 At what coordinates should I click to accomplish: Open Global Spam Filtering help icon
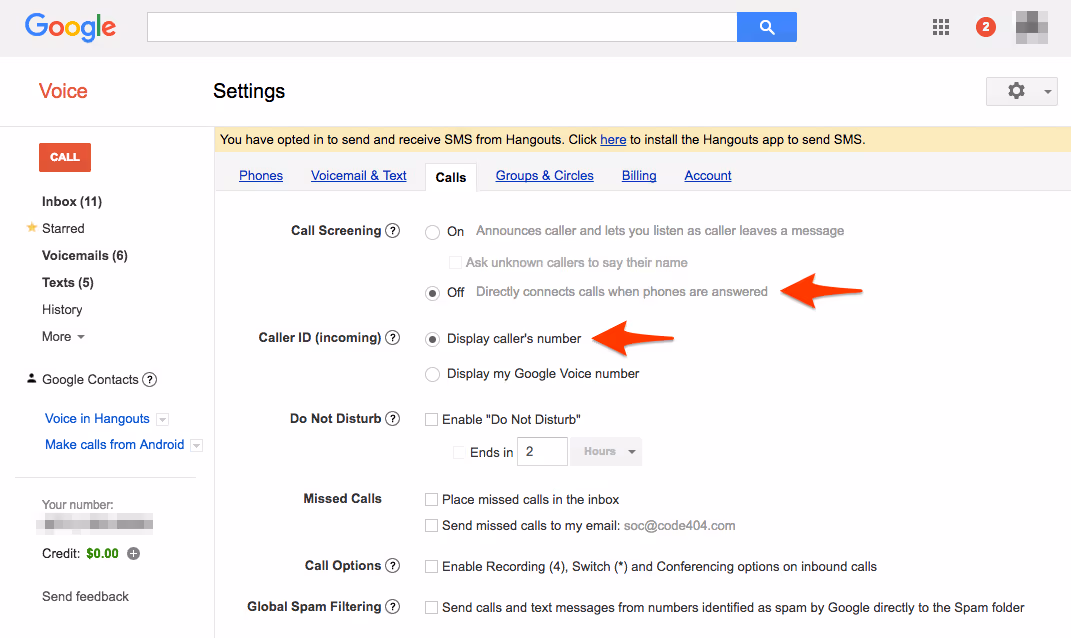coord(392,607)
